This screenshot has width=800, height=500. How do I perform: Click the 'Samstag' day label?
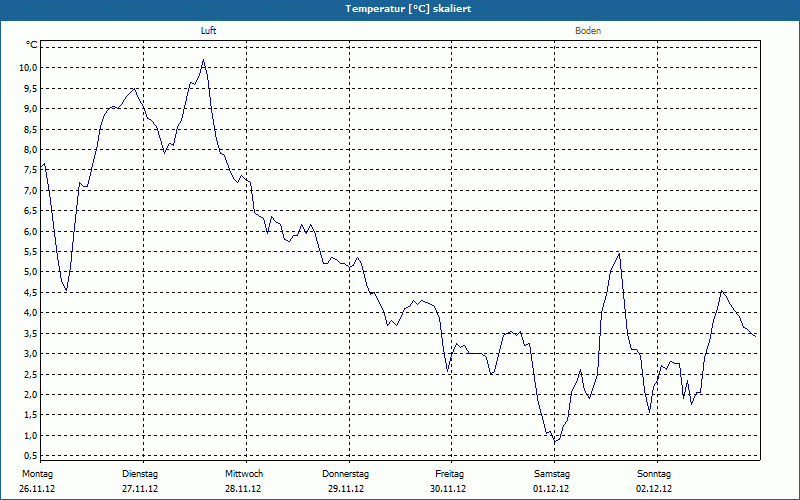click(x=552, y=474)
